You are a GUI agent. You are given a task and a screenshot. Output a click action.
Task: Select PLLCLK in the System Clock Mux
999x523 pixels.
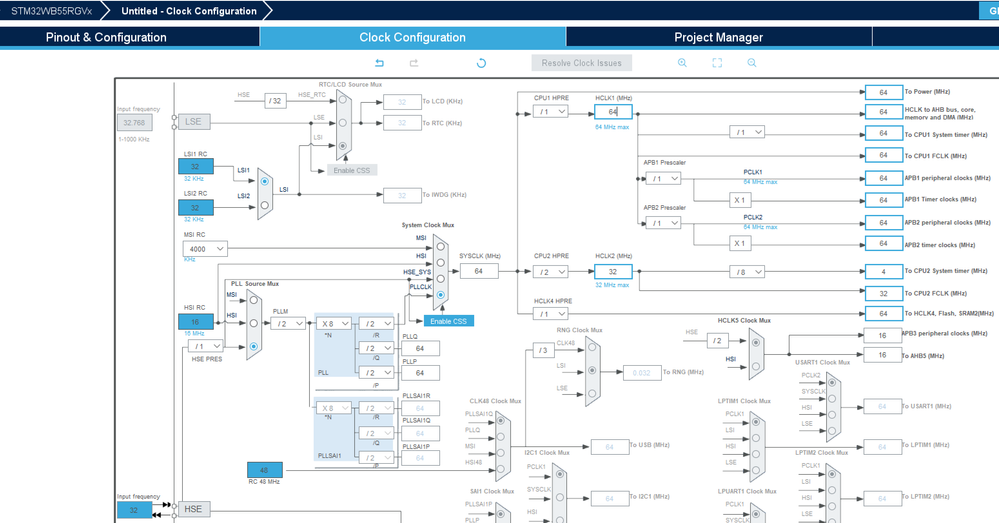440,295
